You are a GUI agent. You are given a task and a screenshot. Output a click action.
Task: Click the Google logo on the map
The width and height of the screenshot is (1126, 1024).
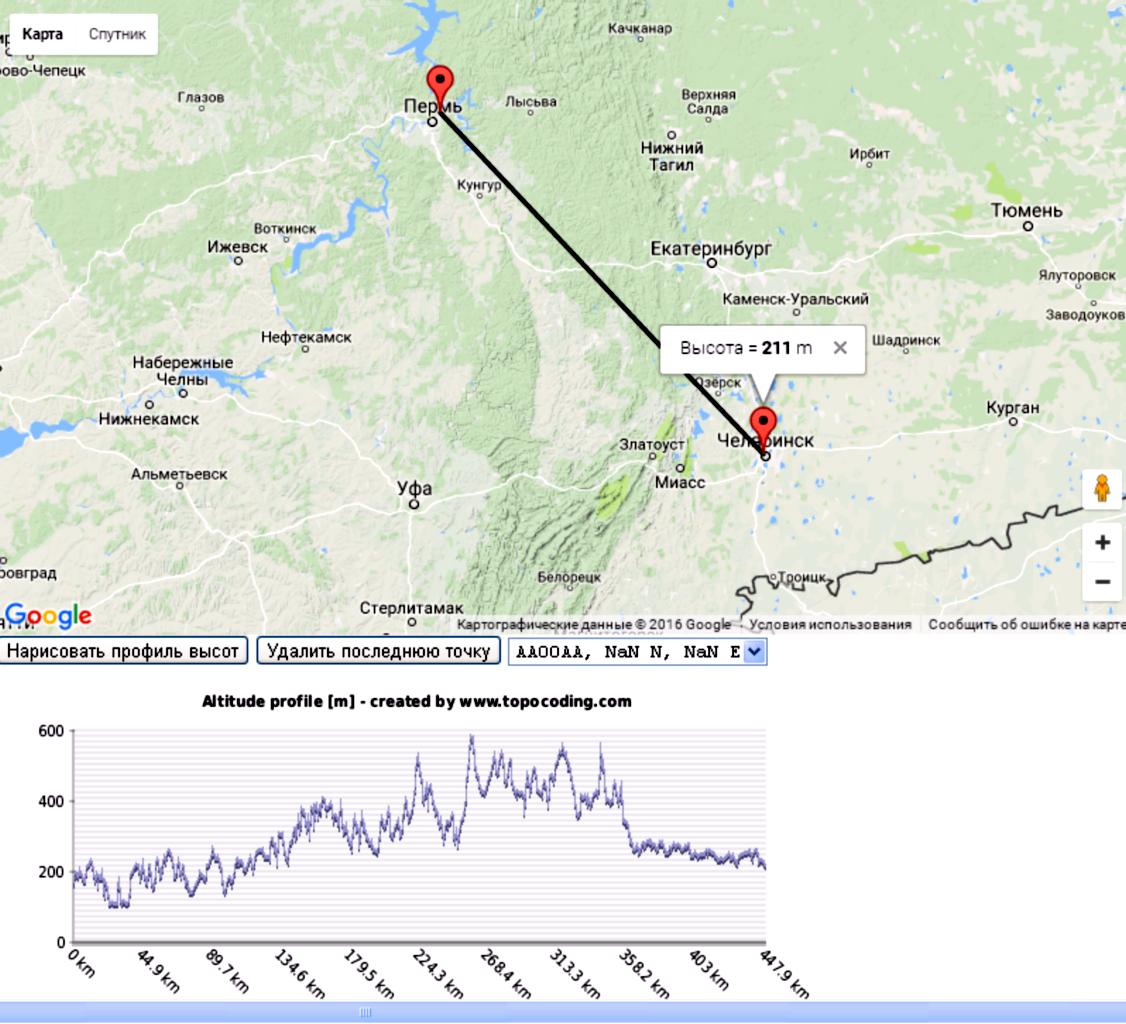48,617
